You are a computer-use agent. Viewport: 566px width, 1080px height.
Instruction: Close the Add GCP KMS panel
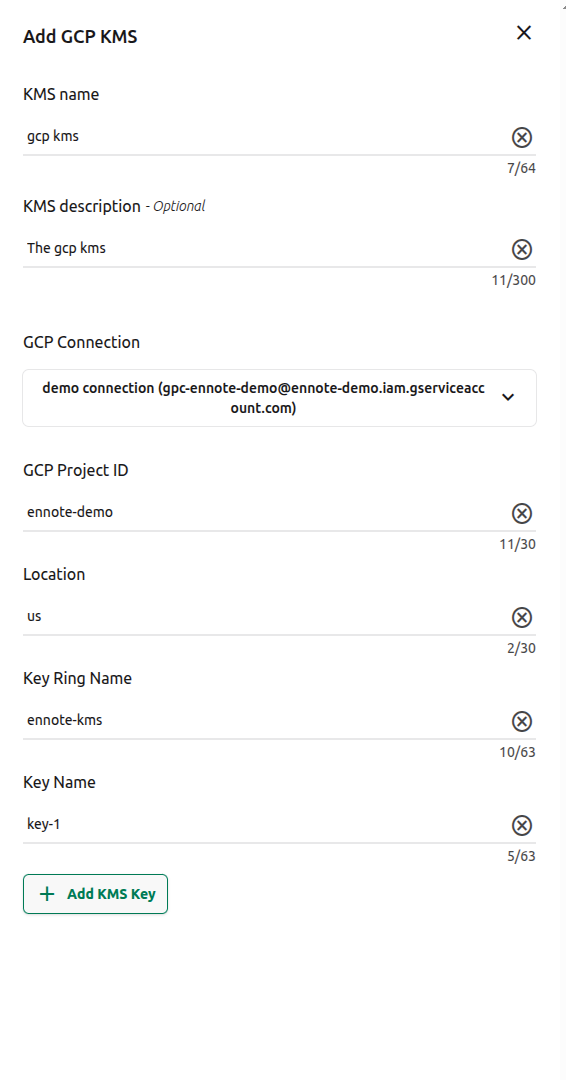click(x=524, y=33)
